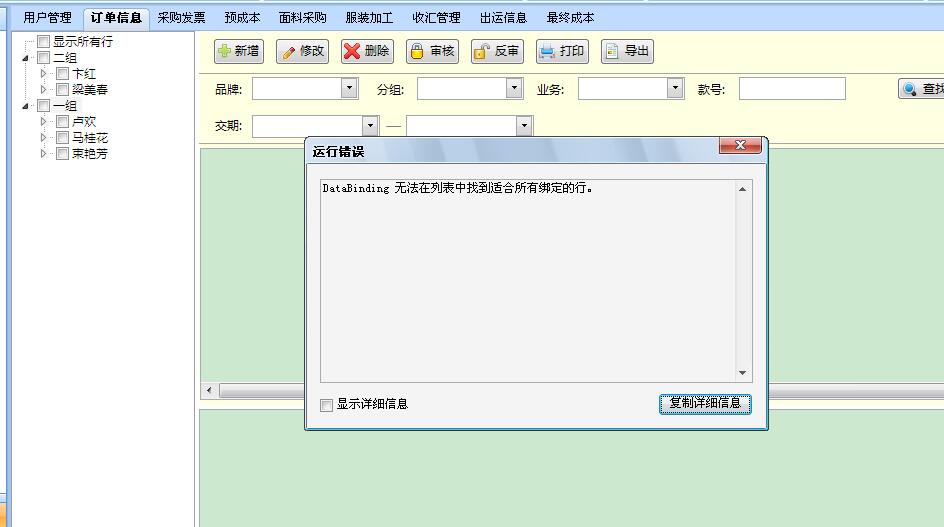Click the error message scrollbar down arrow

[742, 373]
